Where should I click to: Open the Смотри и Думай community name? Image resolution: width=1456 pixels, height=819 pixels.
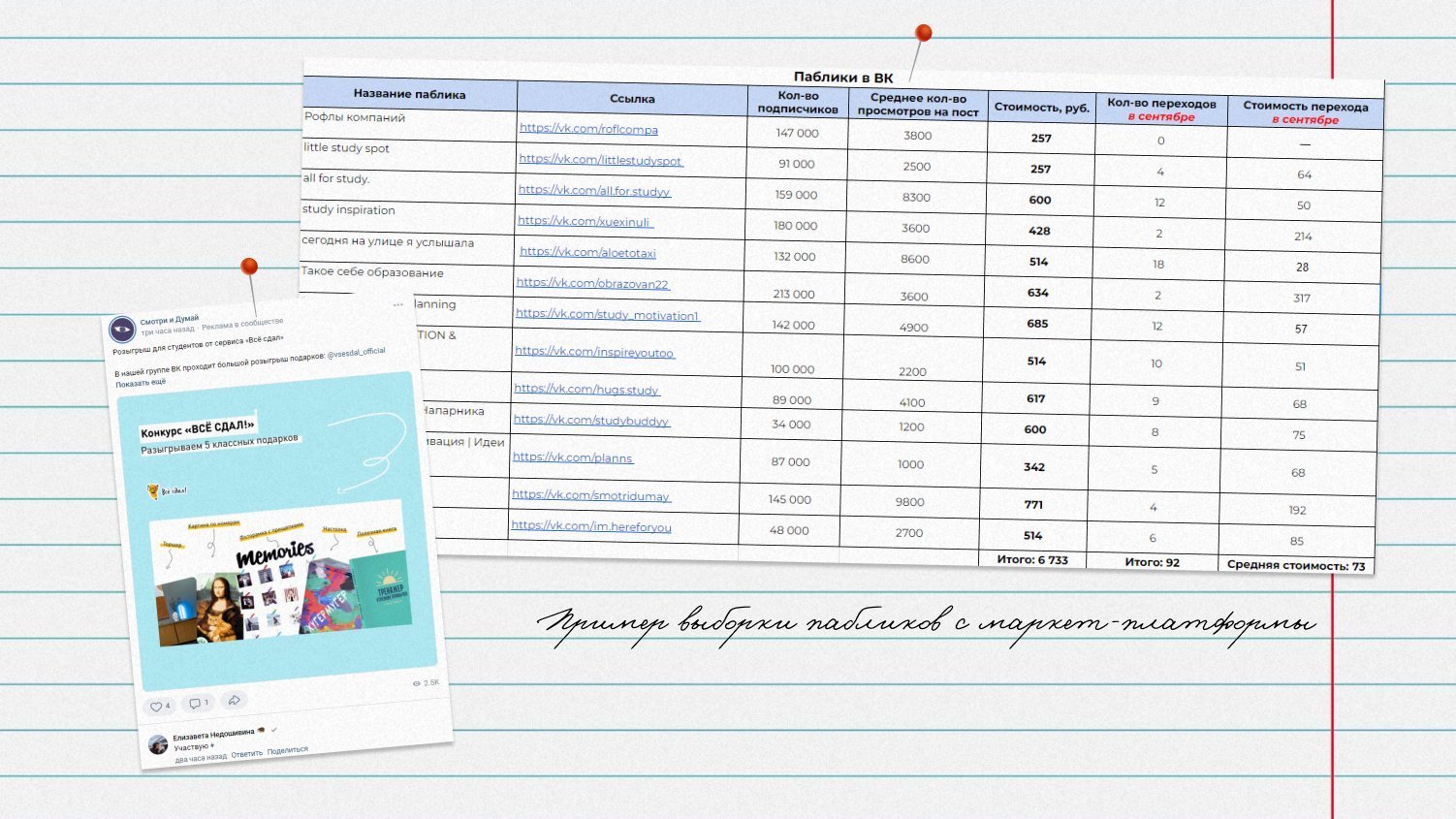[170, 320]
